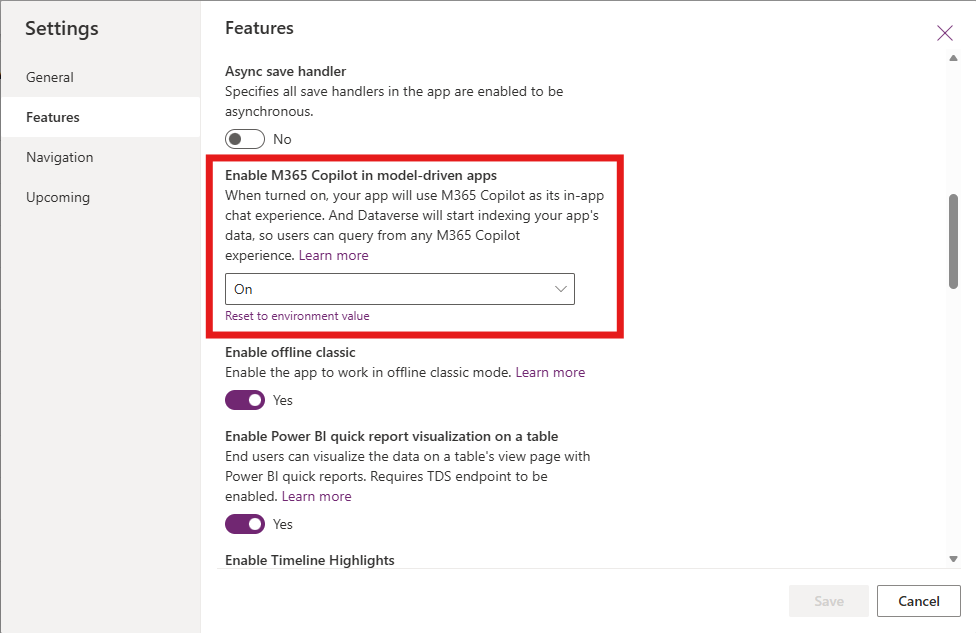Click Learn more for offline classic mode
Screen dimensions: 976x633
[x=550, y=372]
